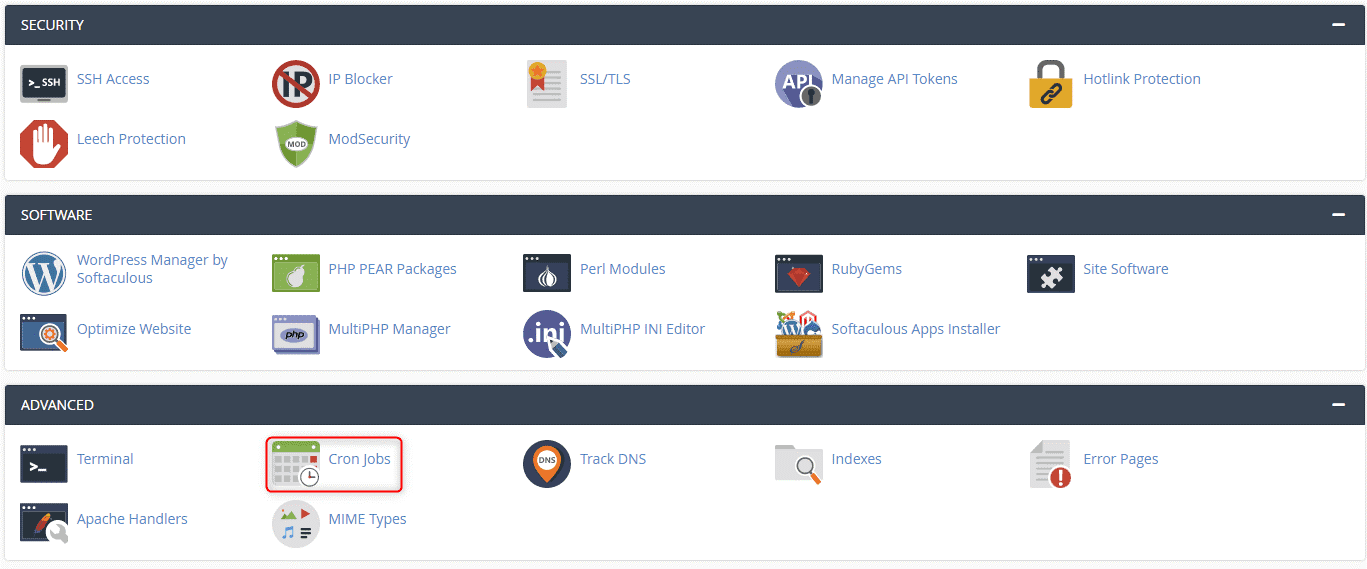Click the SSL/TLS certificate icon
Screen dimensions: 1367x569
click(547, 84)
